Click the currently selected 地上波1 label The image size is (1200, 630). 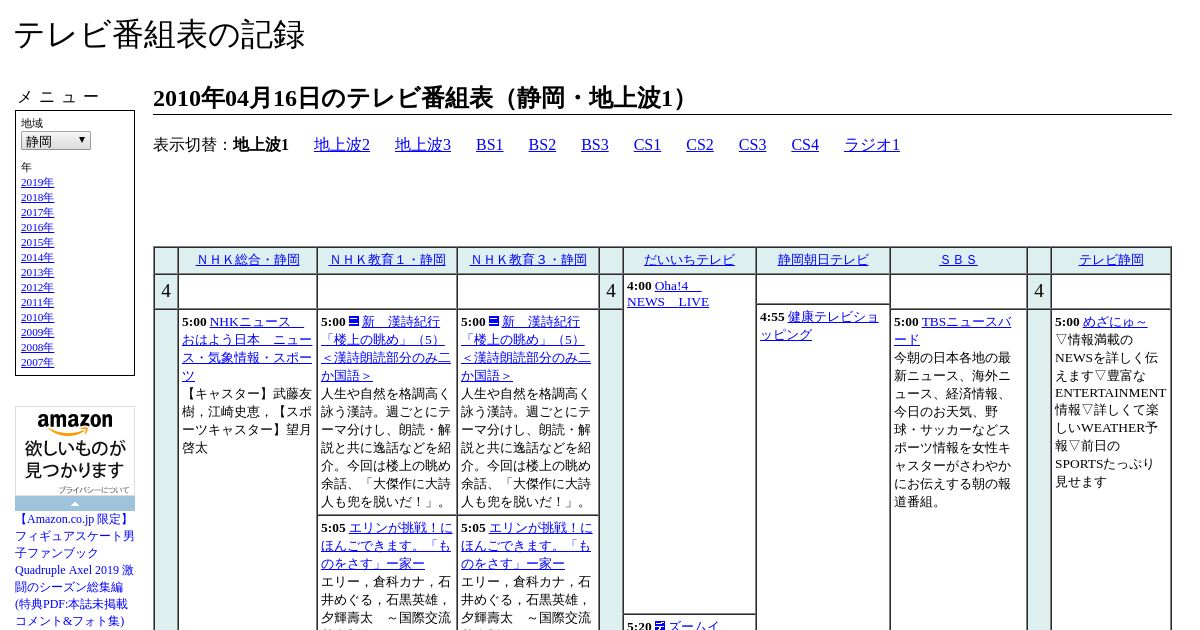point(261,145)
